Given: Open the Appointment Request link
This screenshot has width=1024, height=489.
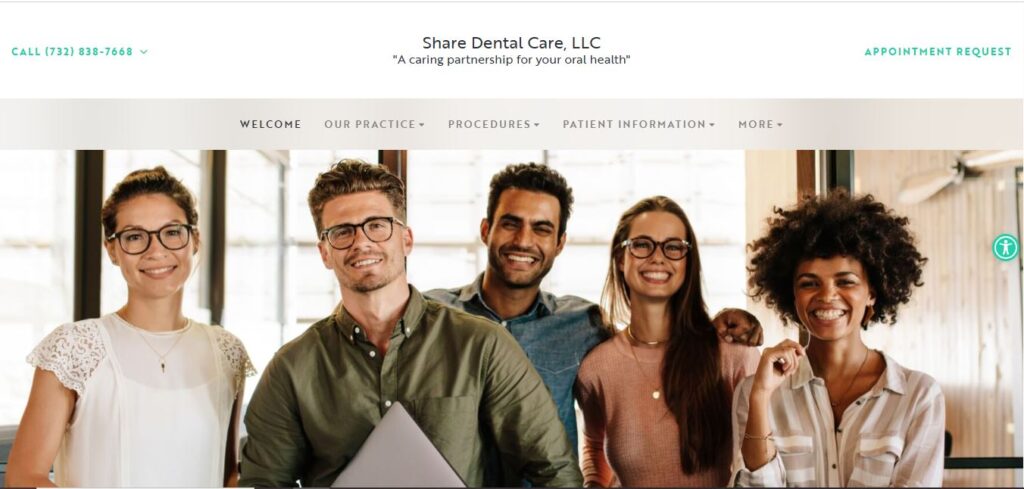Looking at the screenshot, I should (937, 52).
